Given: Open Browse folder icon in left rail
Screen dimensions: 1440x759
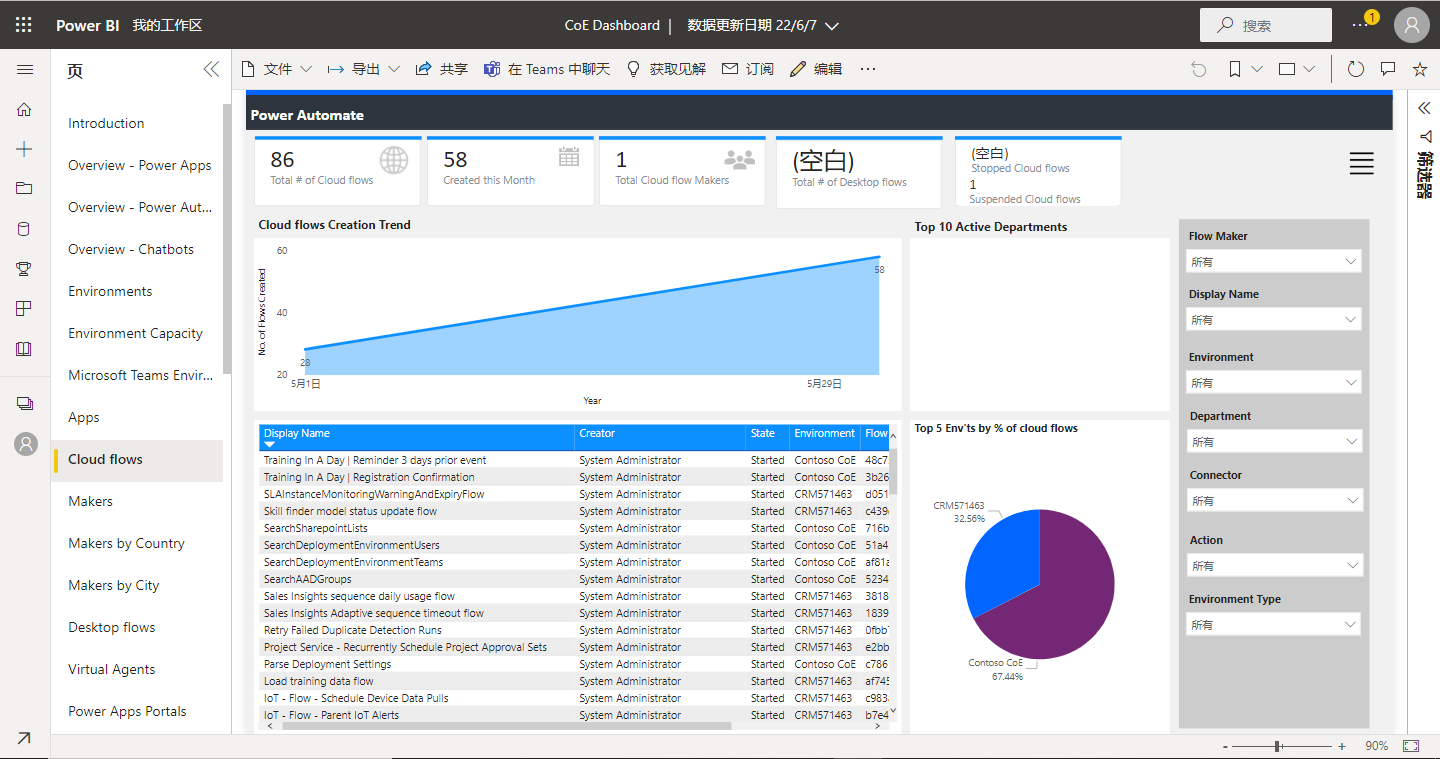Looking at the screenshot, I should [25, 188].
